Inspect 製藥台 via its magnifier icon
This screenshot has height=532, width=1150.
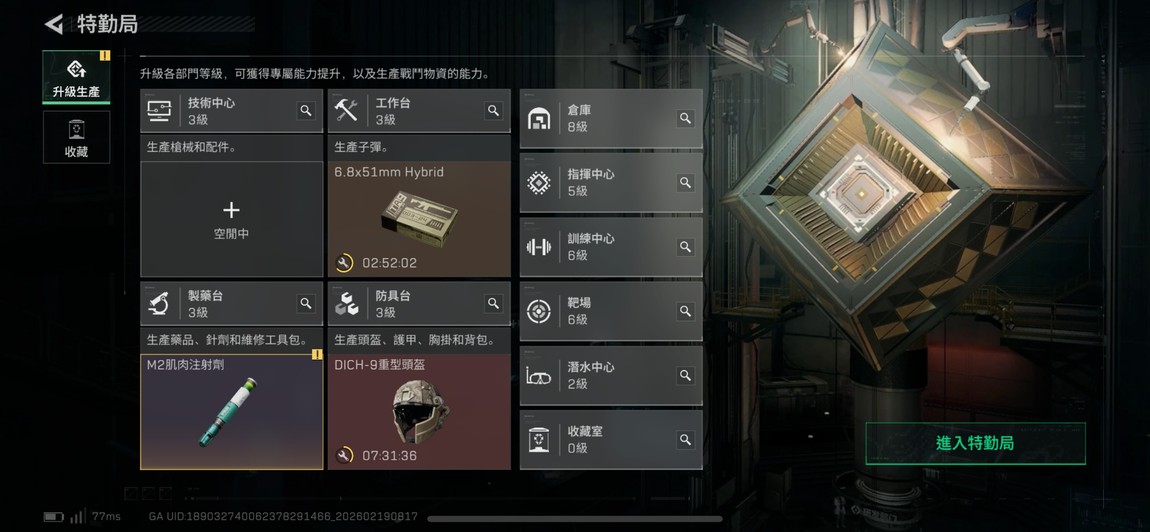[x=306, y=303]
